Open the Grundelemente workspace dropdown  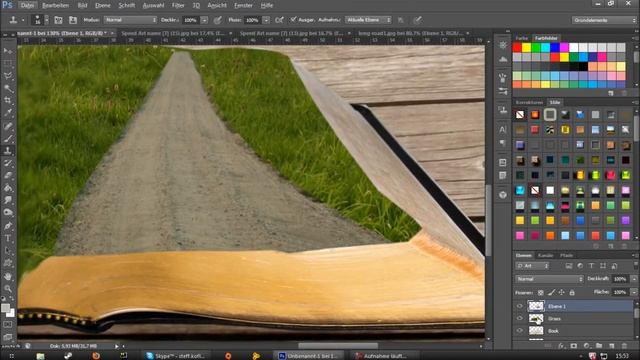(604, 20)
